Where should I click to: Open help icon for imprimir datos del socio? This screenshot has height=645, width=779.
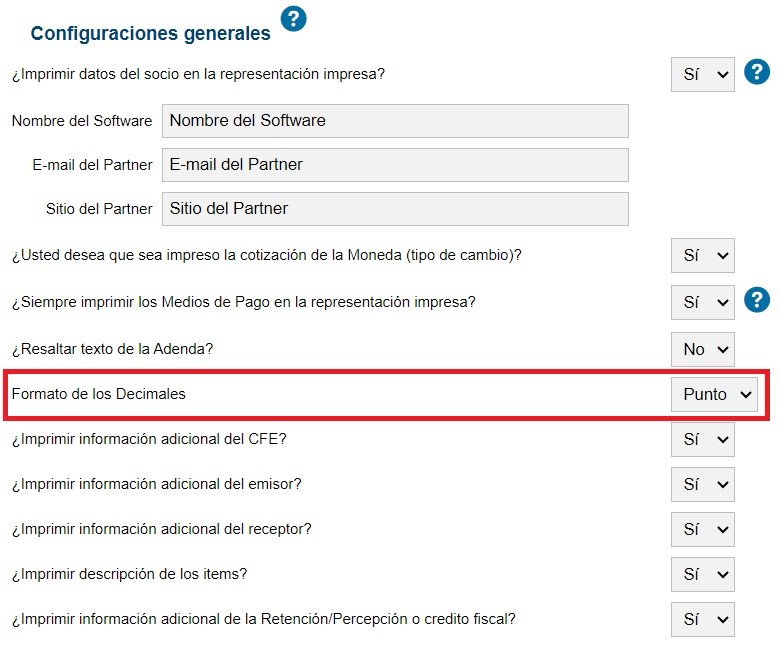pos(757,72)
